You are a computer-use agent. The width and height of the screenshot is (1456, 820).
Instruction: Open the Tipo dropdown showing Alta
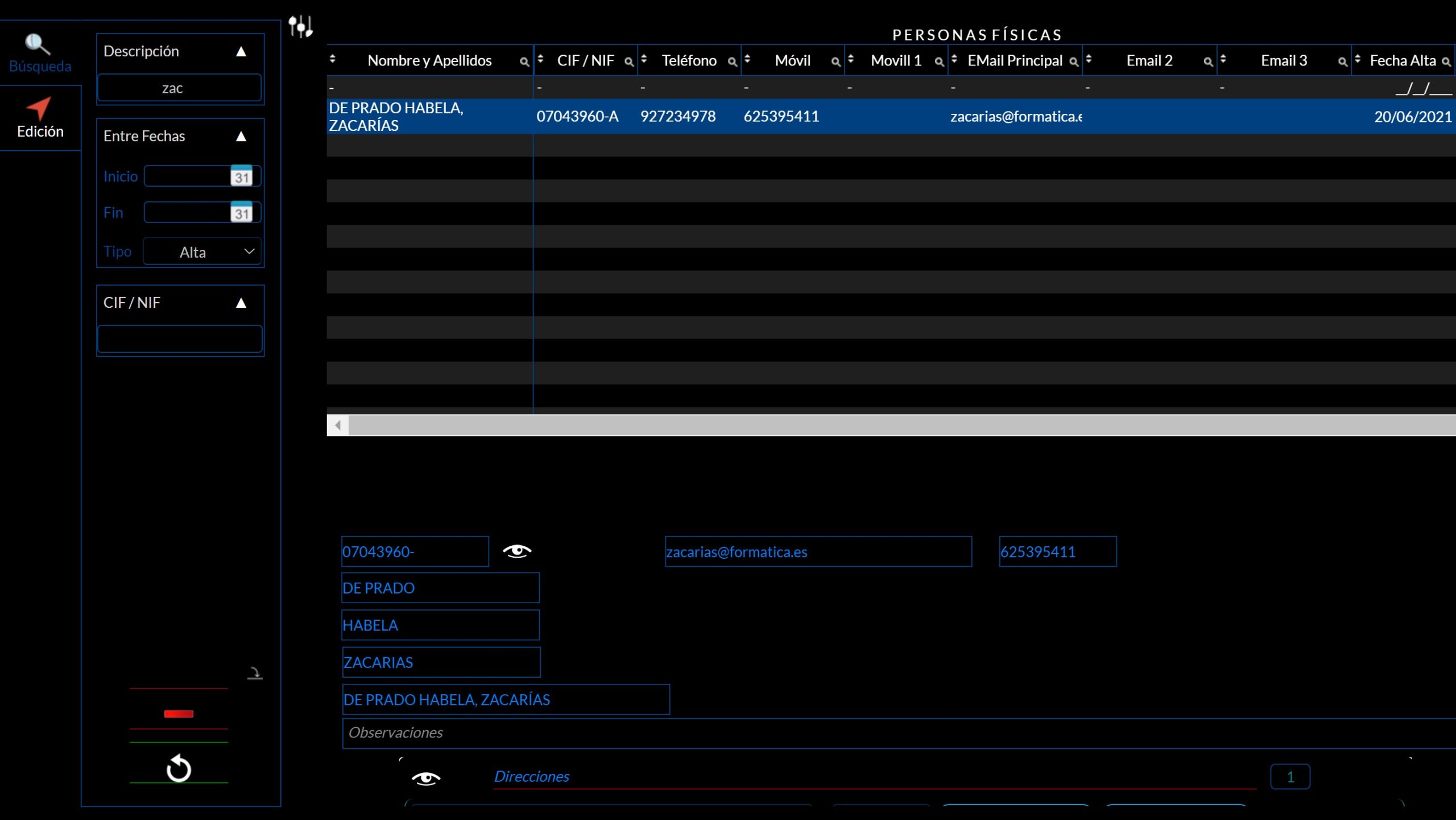[x=202, y=252]
